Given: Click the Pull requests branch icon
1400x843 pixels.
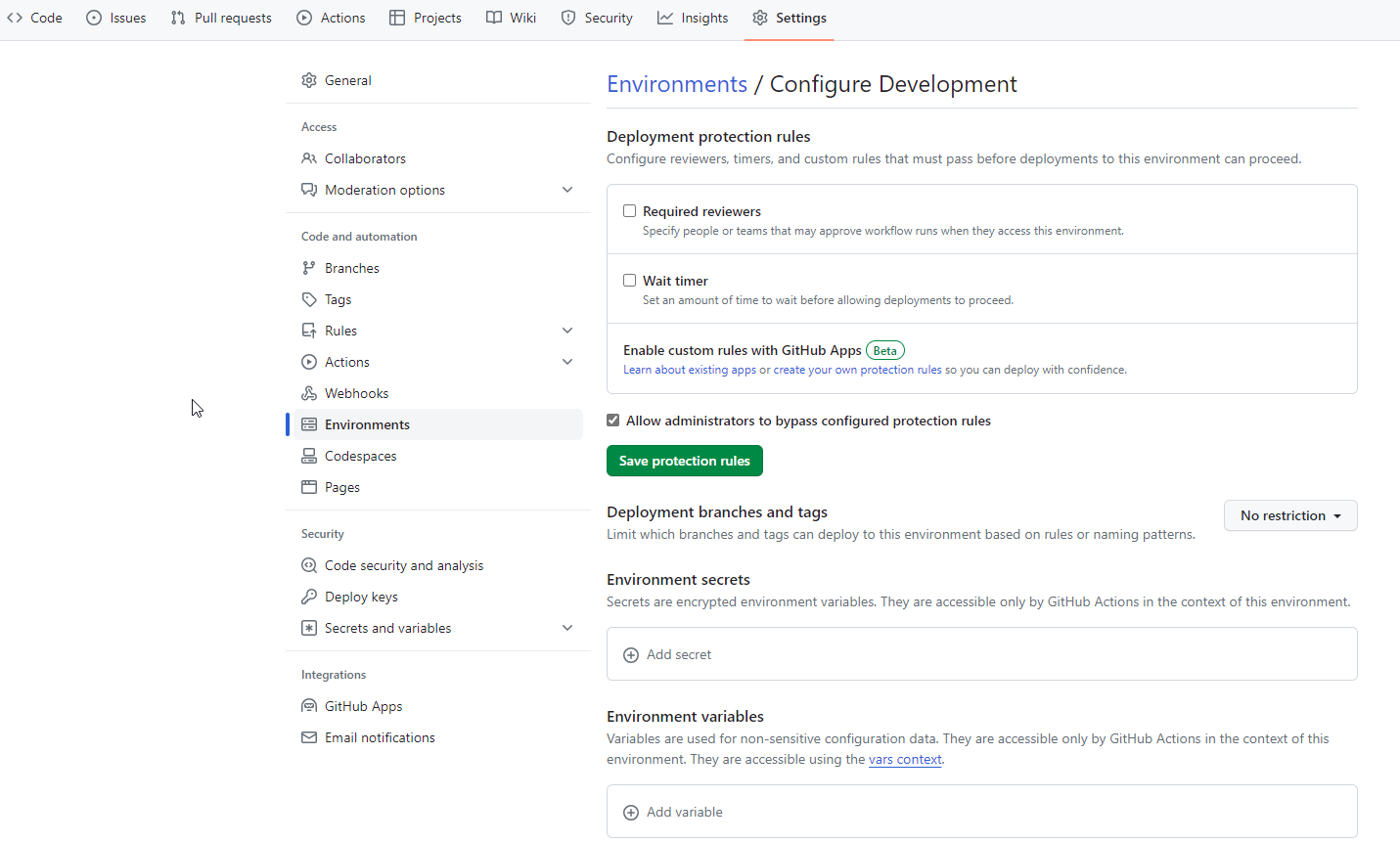Looking at the screenshot, I should tap(178, 18).
